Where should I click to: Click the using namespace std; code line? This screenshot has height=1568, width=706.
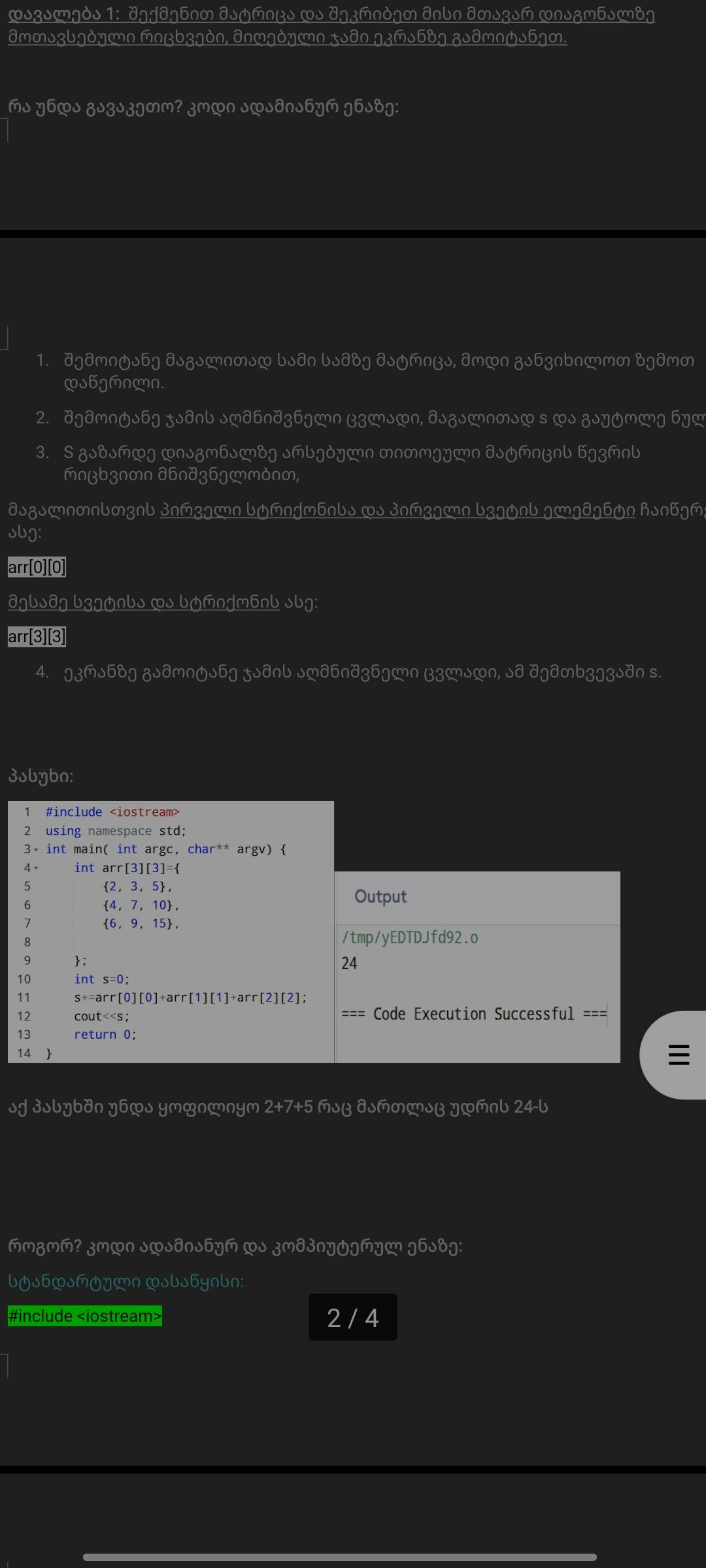point(116,830)
